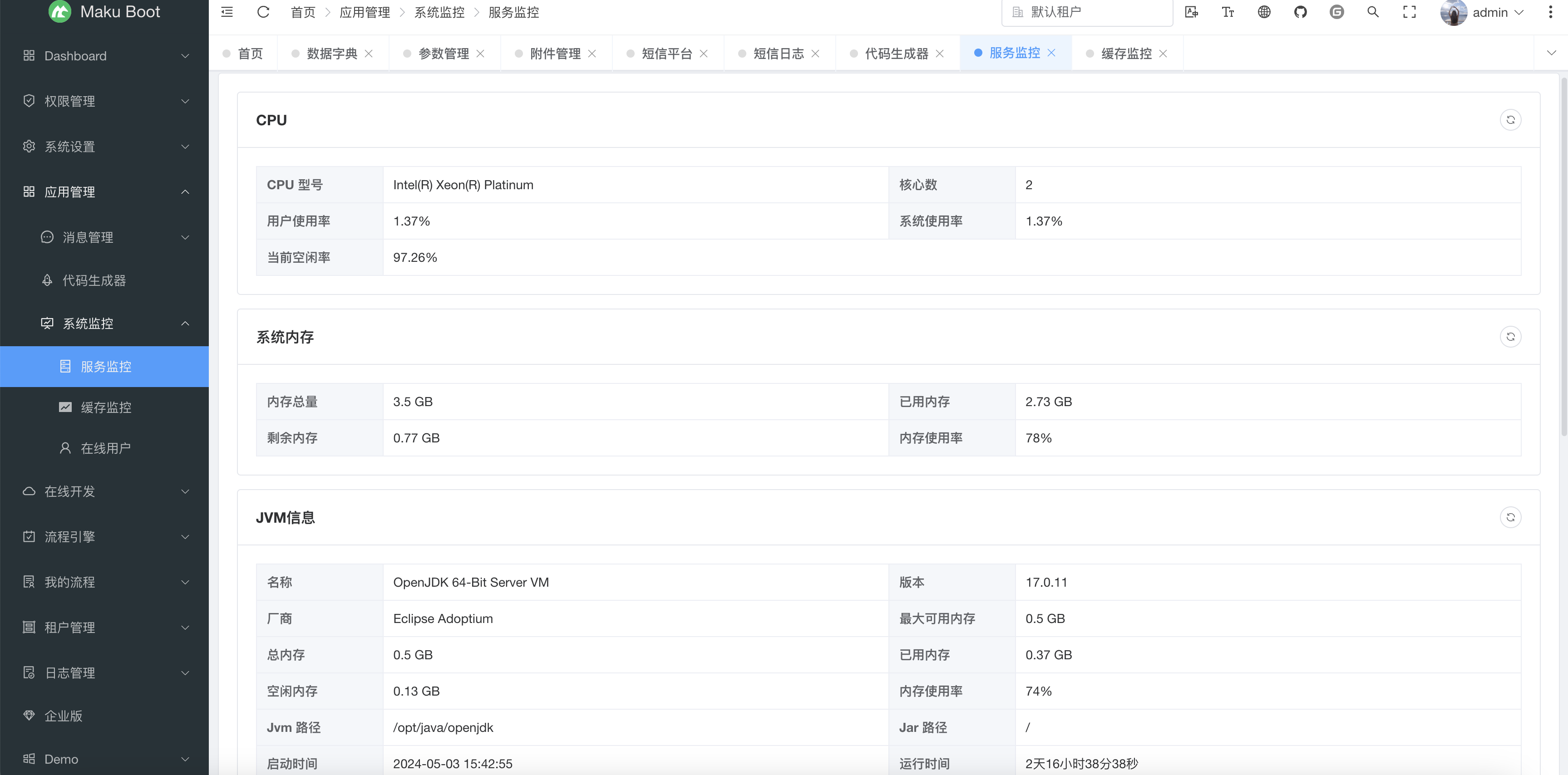Open the menu search magnifier

point(1373,12)
